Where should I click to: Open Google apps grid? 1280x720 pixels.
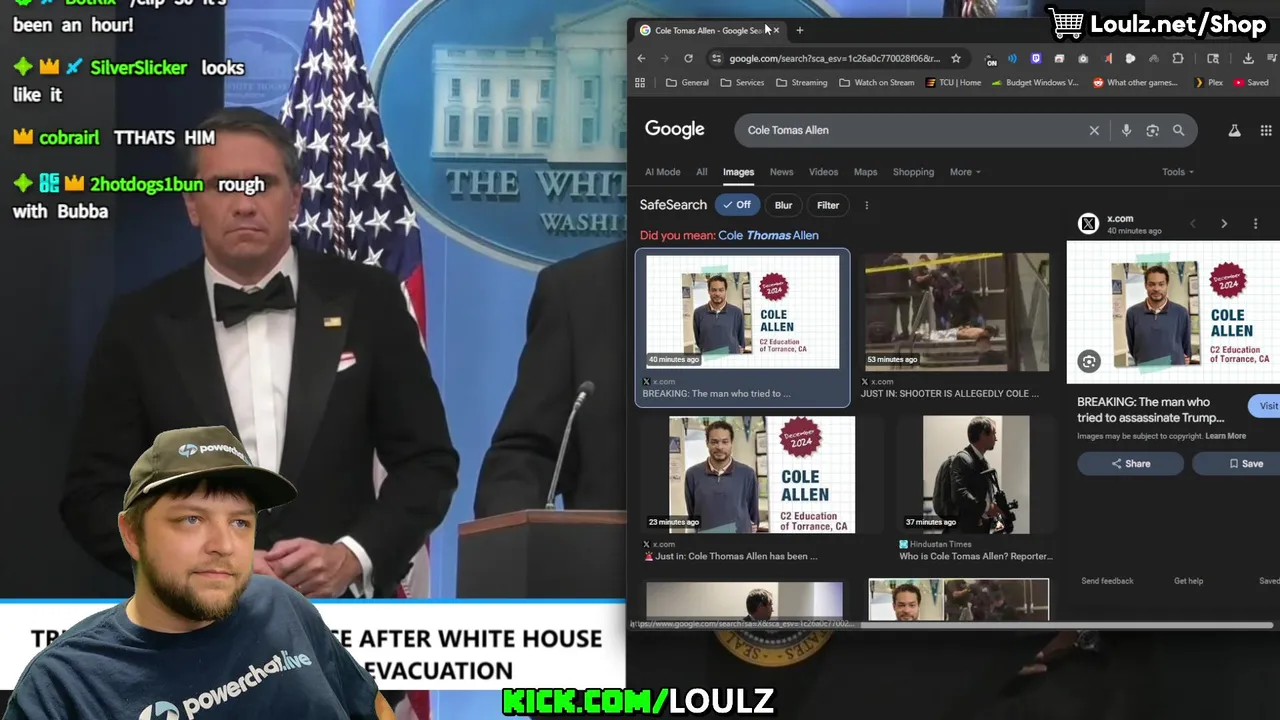(1266, 130)
